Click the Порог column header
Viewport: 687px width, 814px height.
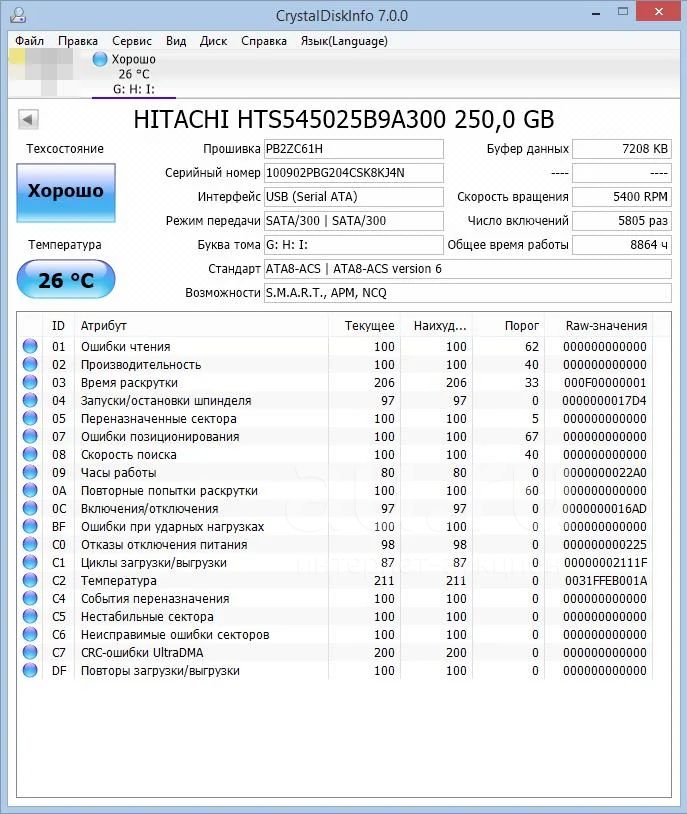tap(509, 325)
